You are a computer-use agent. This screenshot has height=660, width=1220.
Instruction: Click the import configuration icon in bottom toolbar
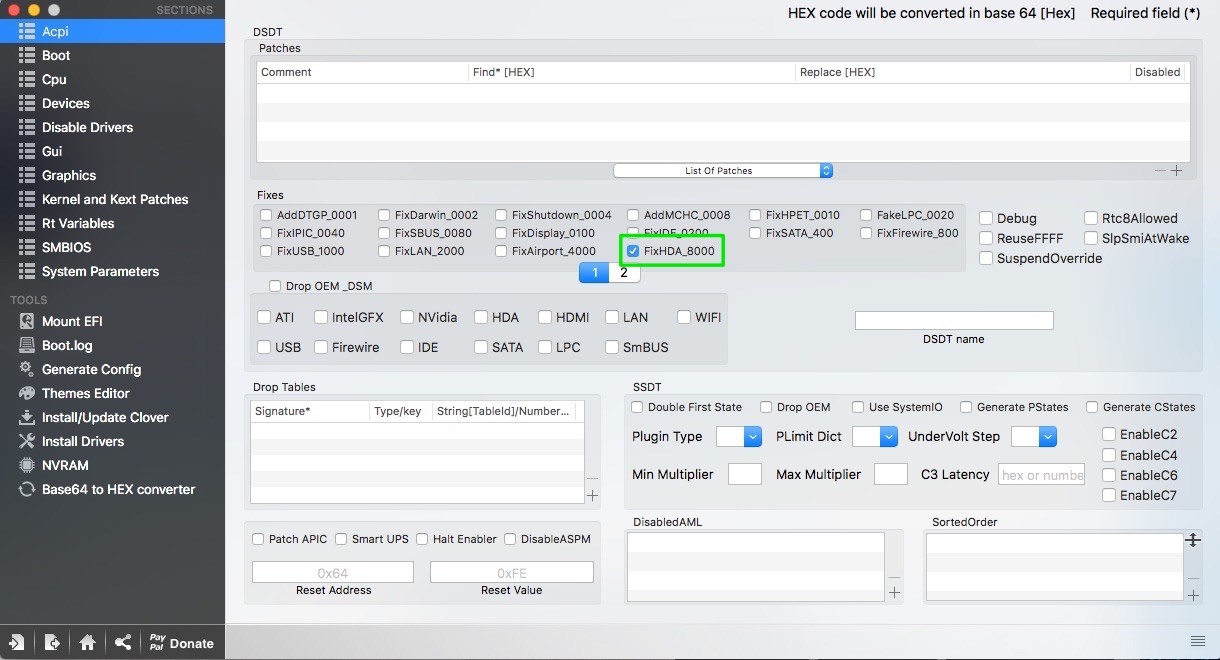pos(17,643)
